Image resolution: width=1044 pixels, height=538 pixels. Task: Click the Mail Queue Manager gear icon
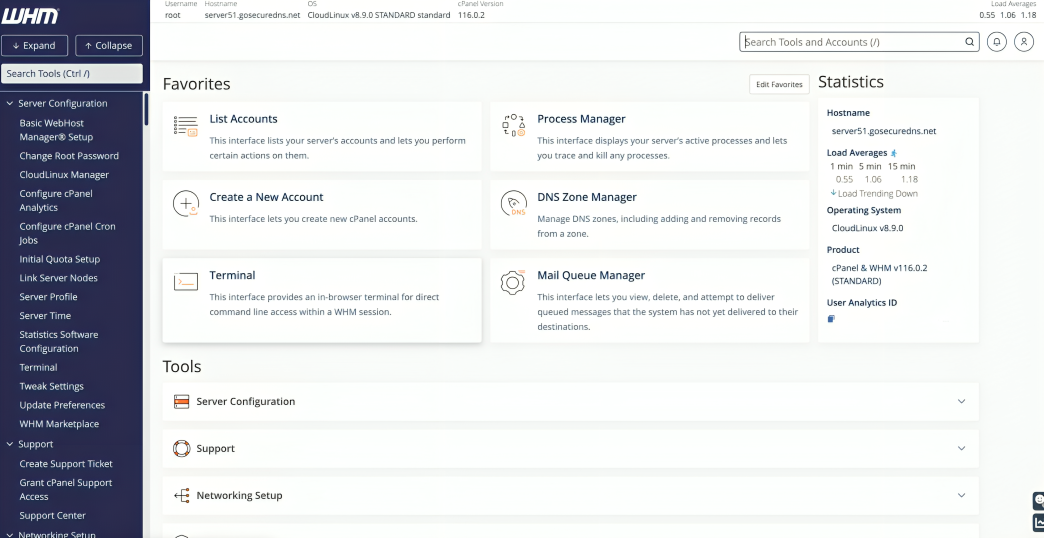pyautogui.click(x=513, y=282)
